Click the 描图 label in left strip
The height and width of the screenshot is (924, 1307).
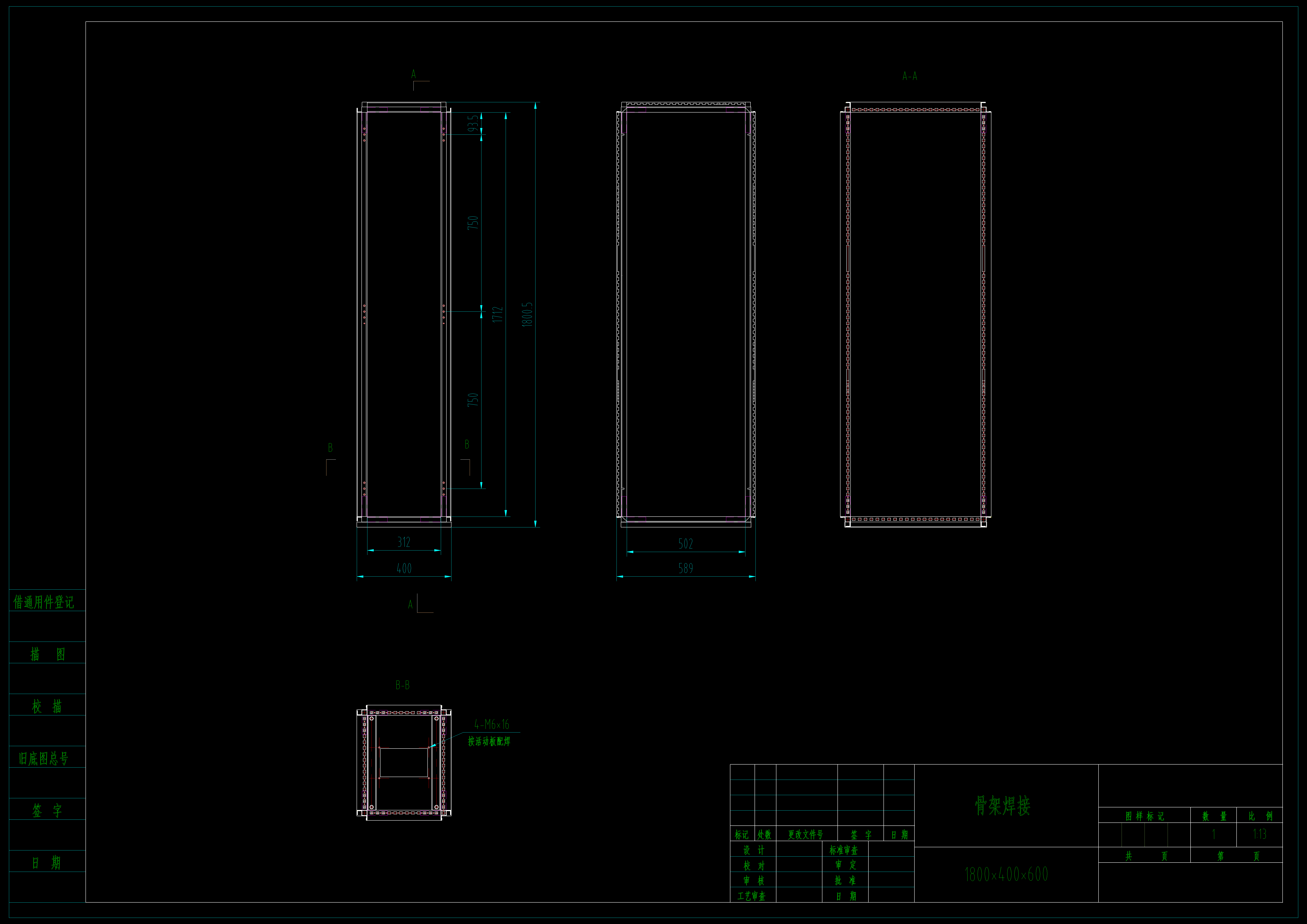click(48, 654)
